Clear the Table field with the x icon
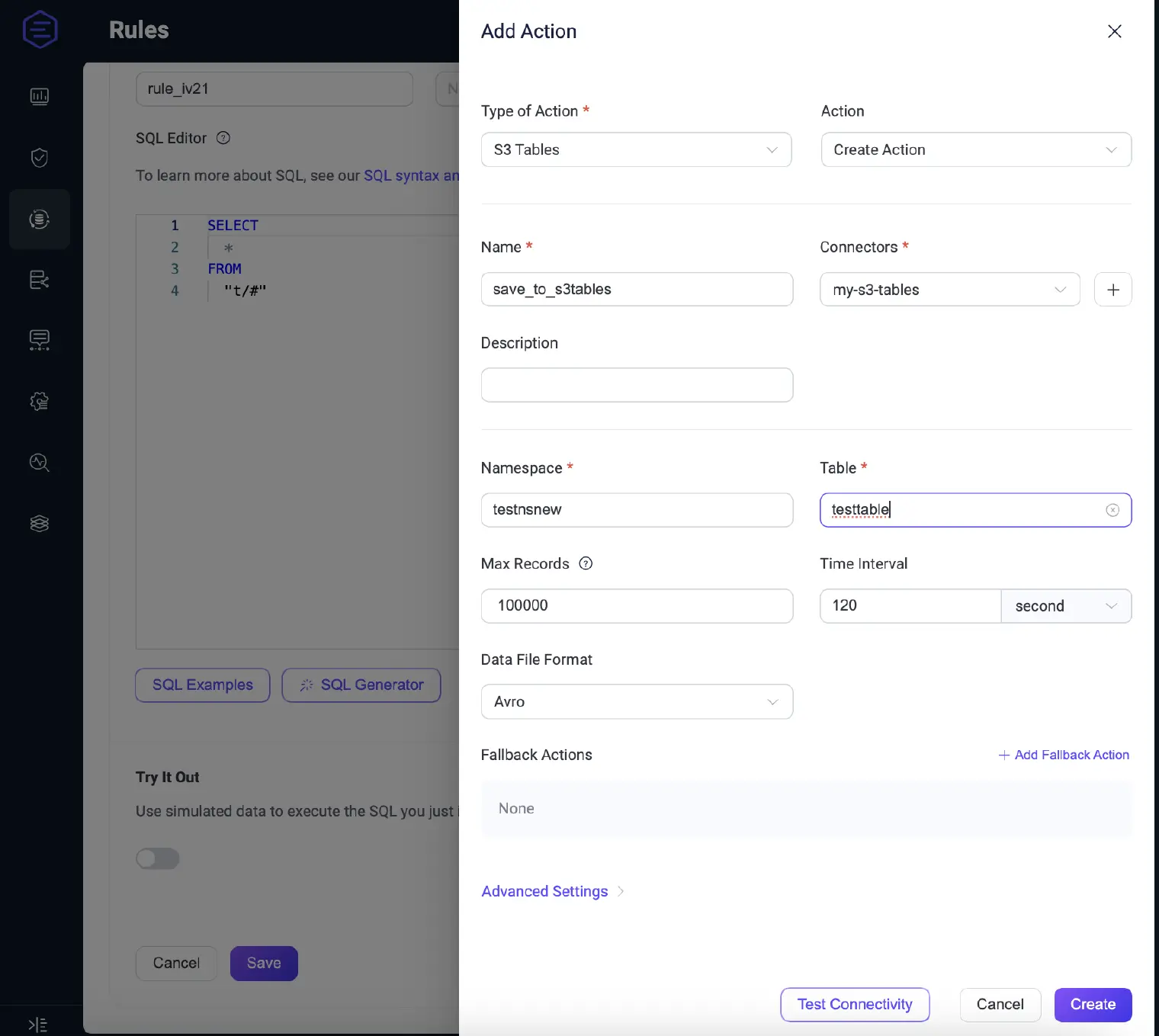This screenshot has height=1036, width=1159. [x=1112, y=510]
